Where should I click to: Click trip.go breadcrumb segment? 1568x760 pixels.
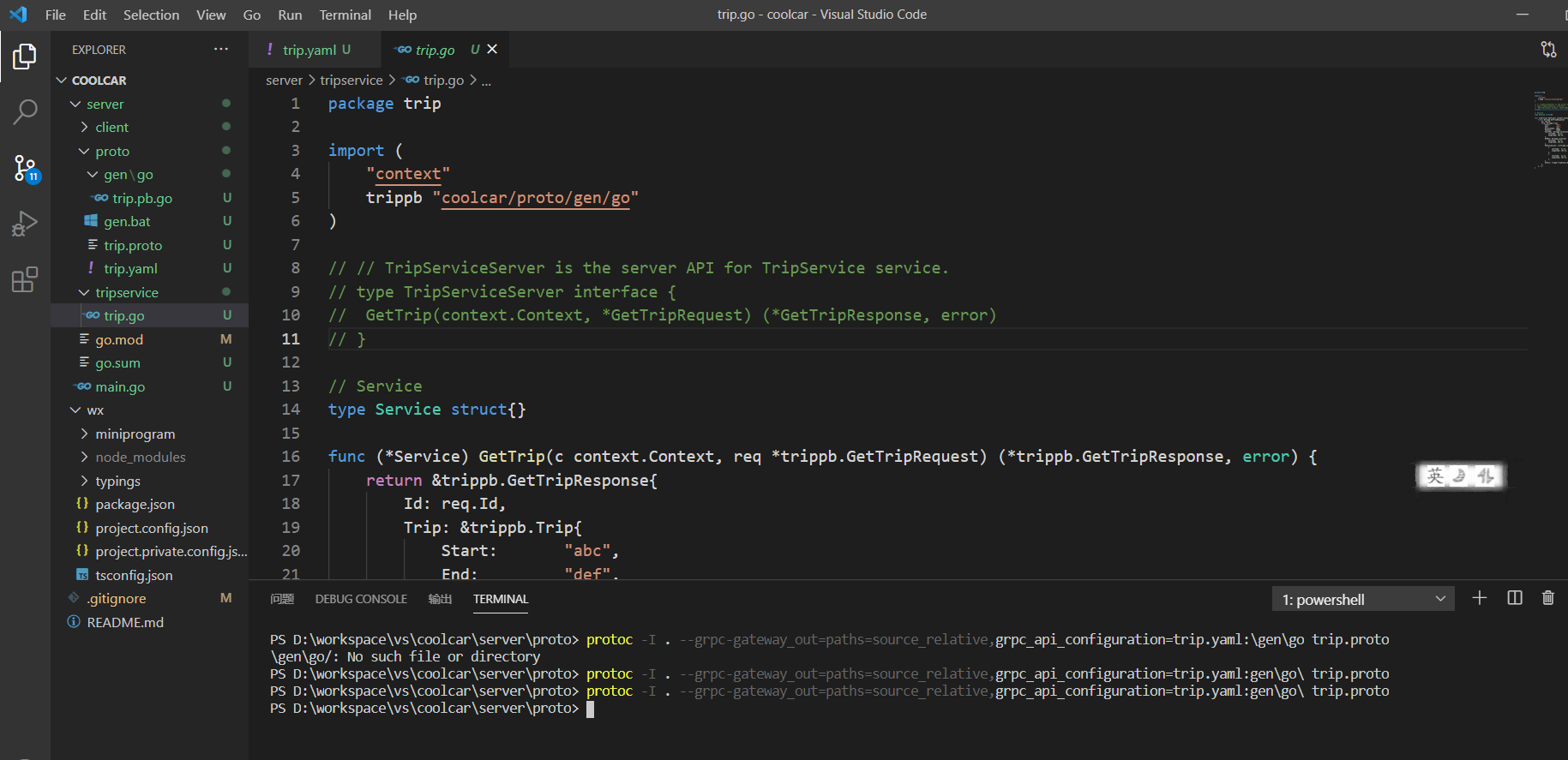pyautogui.click(x=443, y=80)
